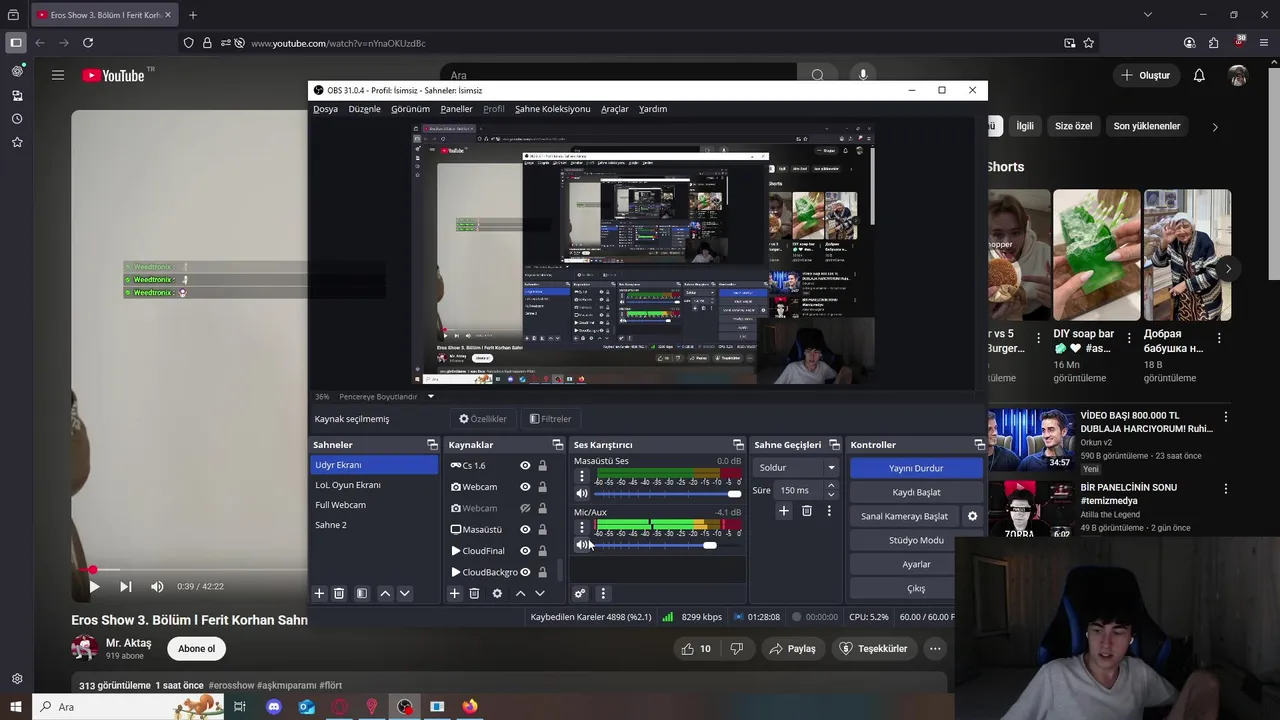Open browser tab list dropdown arrow

[1147, 15]
